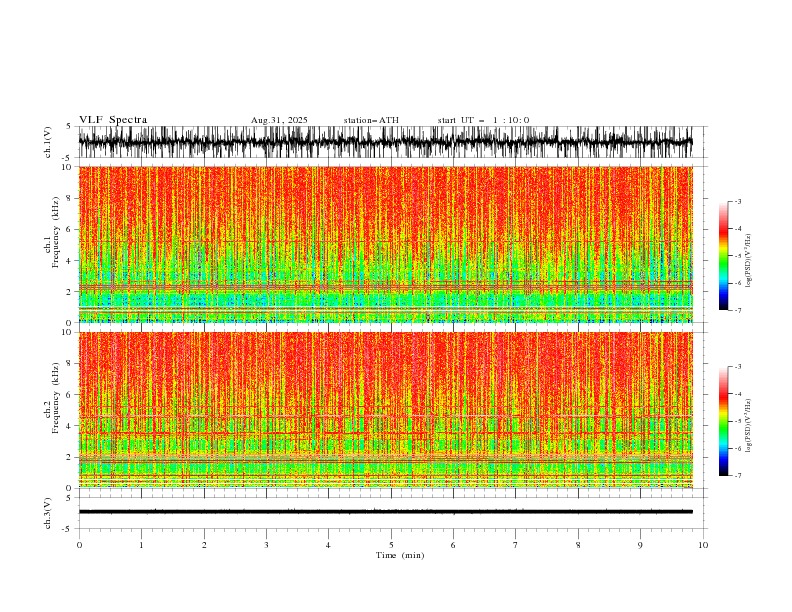This screenshot has width=792, height=612.
Task: Click the upper color bar 'log(PSD)(V²/Hz)' label
Action: [x=749, y=261]
